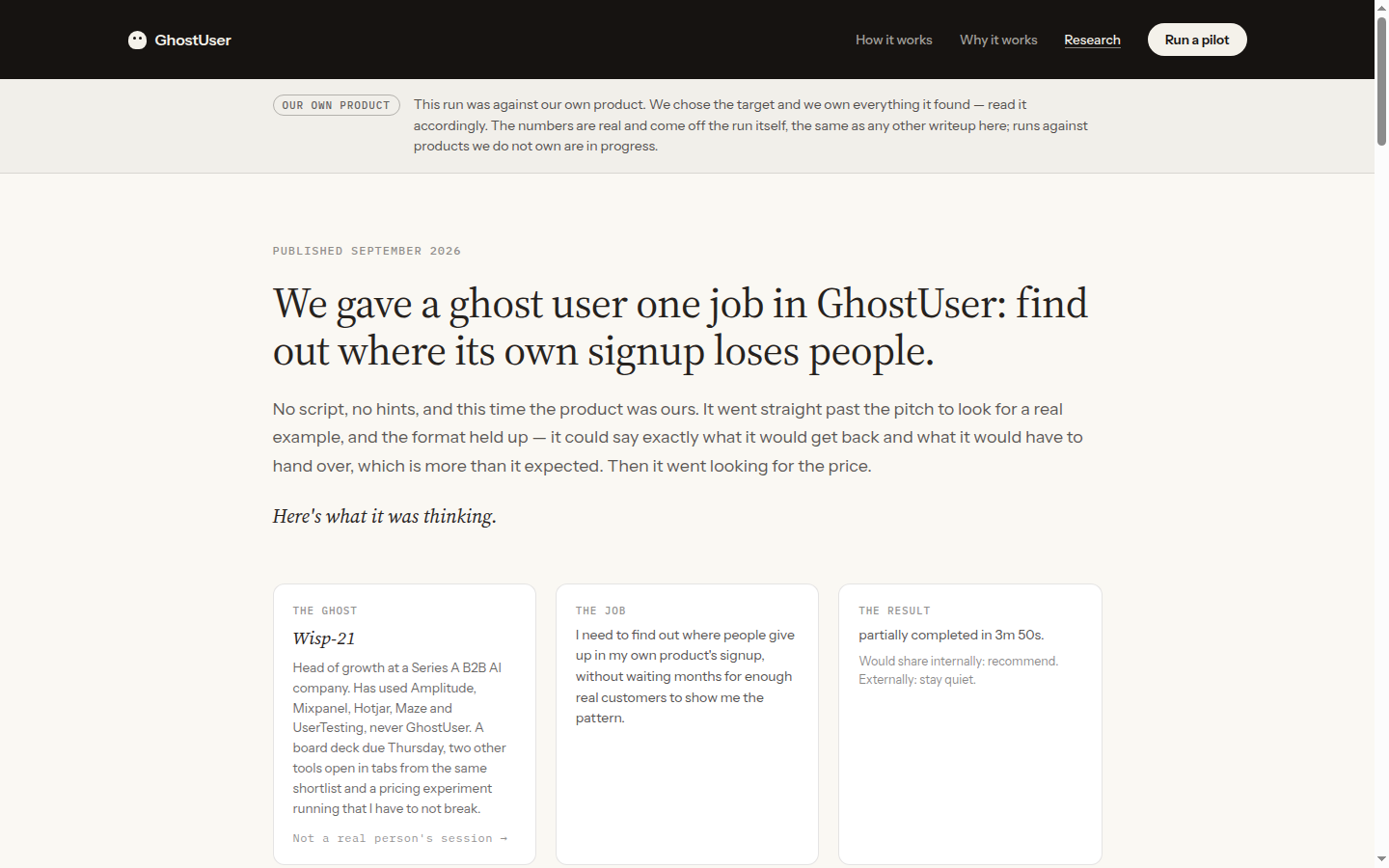This screenshot has width=1389, height=868.
Task: Click Here's what it was thinking text
Action: [x=385, y=516]
